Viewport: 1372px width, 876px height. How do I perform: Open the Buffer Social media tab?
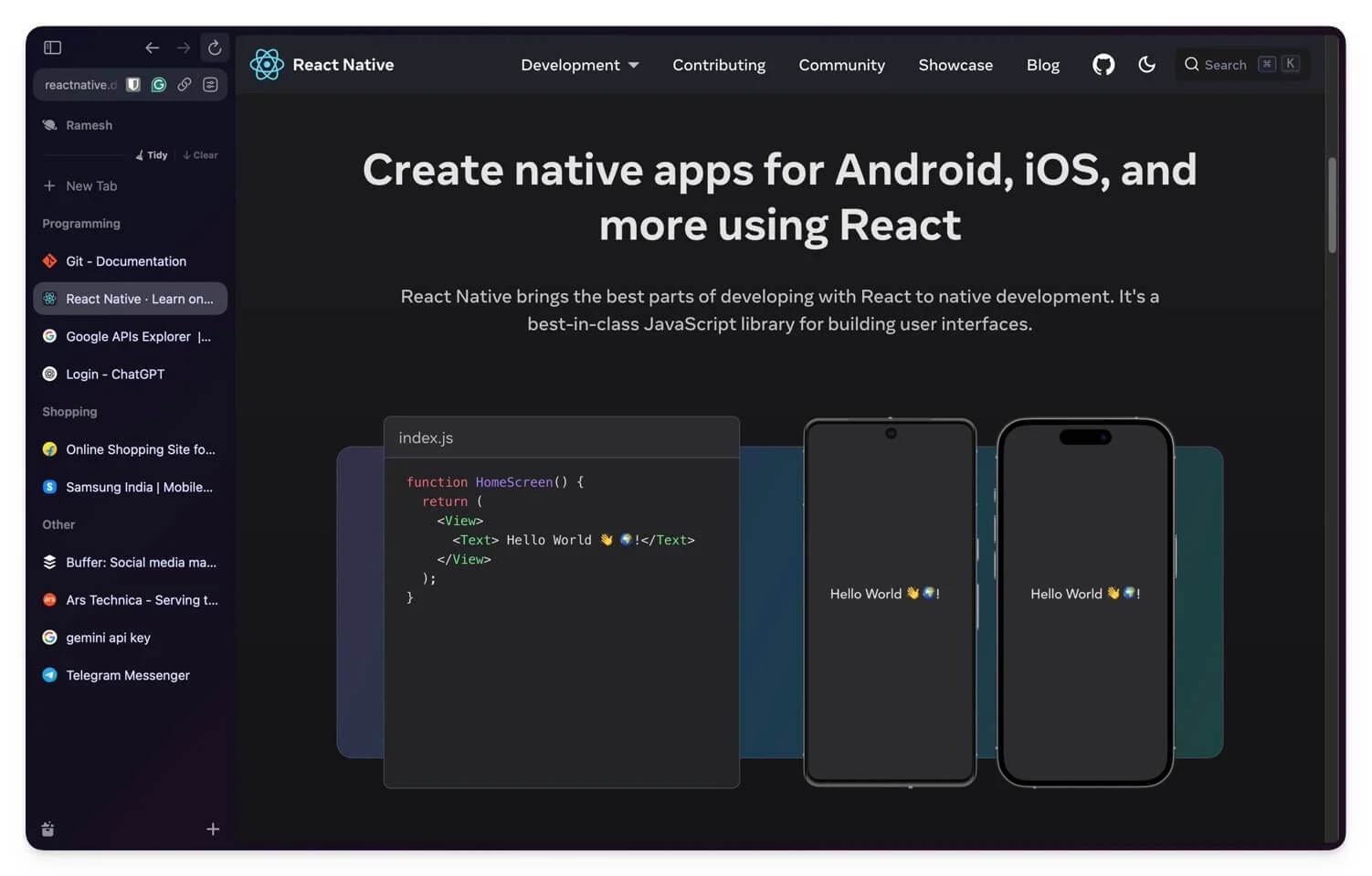point(131,562)
